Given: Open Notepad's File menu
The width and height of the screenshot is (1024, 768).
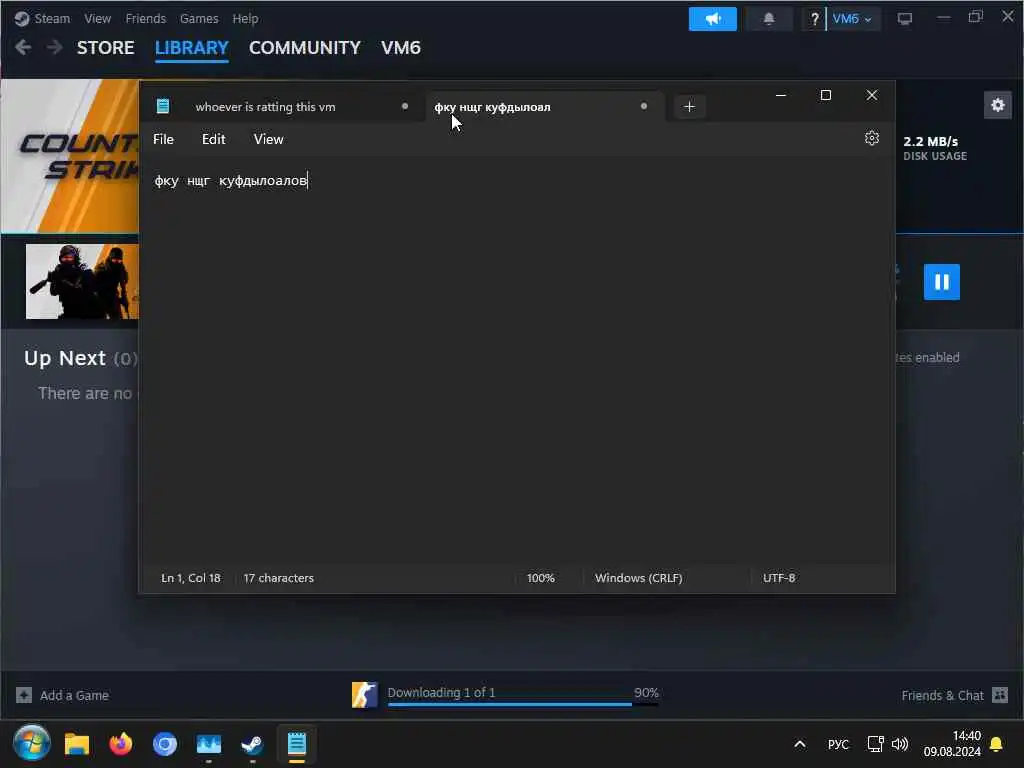Looking at the screenshot, I should point(163,139).
